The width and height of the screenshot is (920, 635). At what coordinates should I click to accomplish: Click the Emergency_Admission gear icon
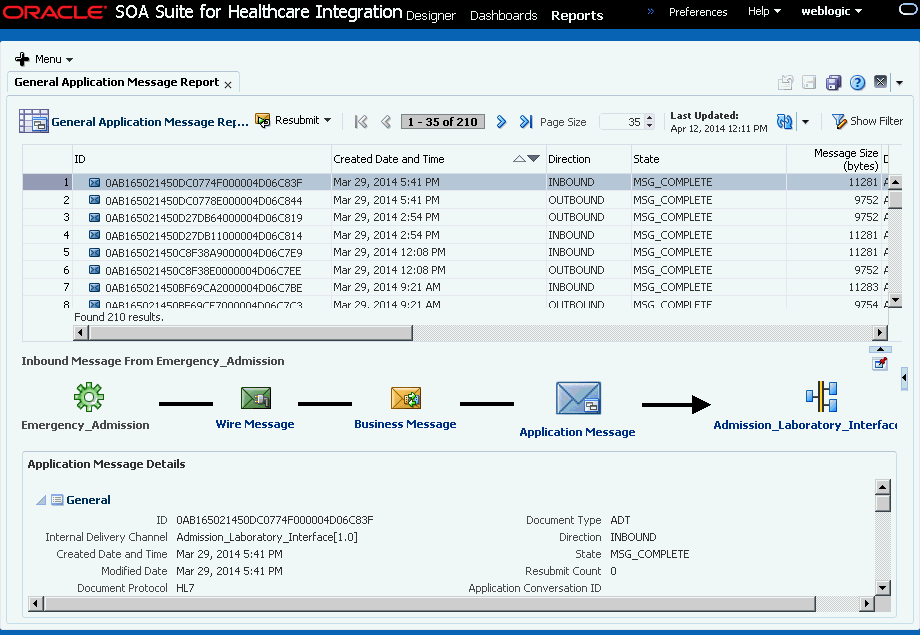89,397
